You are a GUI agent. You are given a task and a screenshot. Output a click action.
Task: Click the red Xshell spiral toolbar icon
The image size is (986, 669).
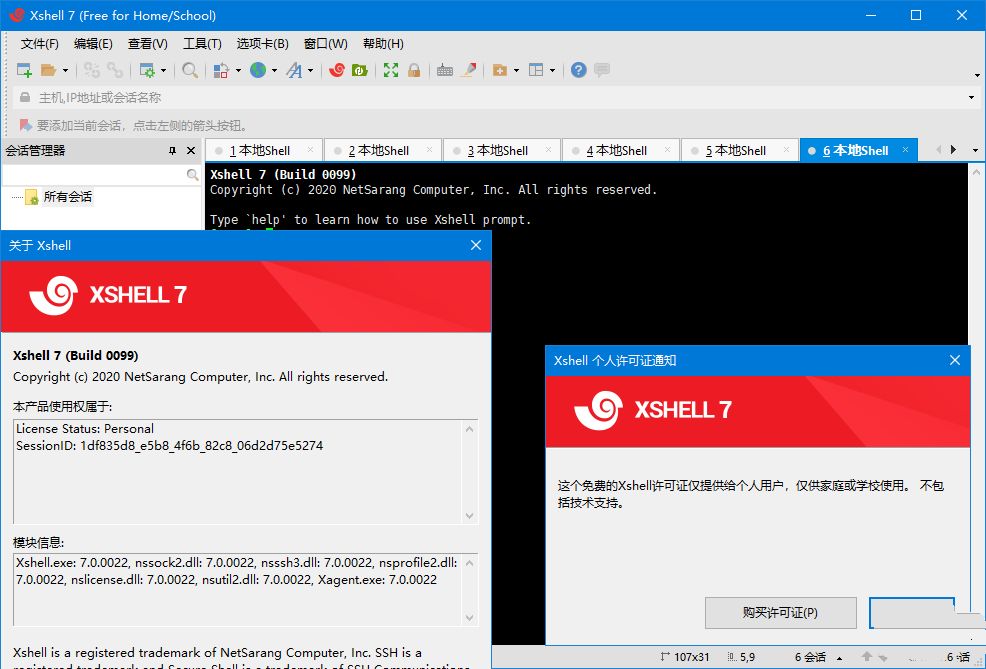(x=337, y=70)
